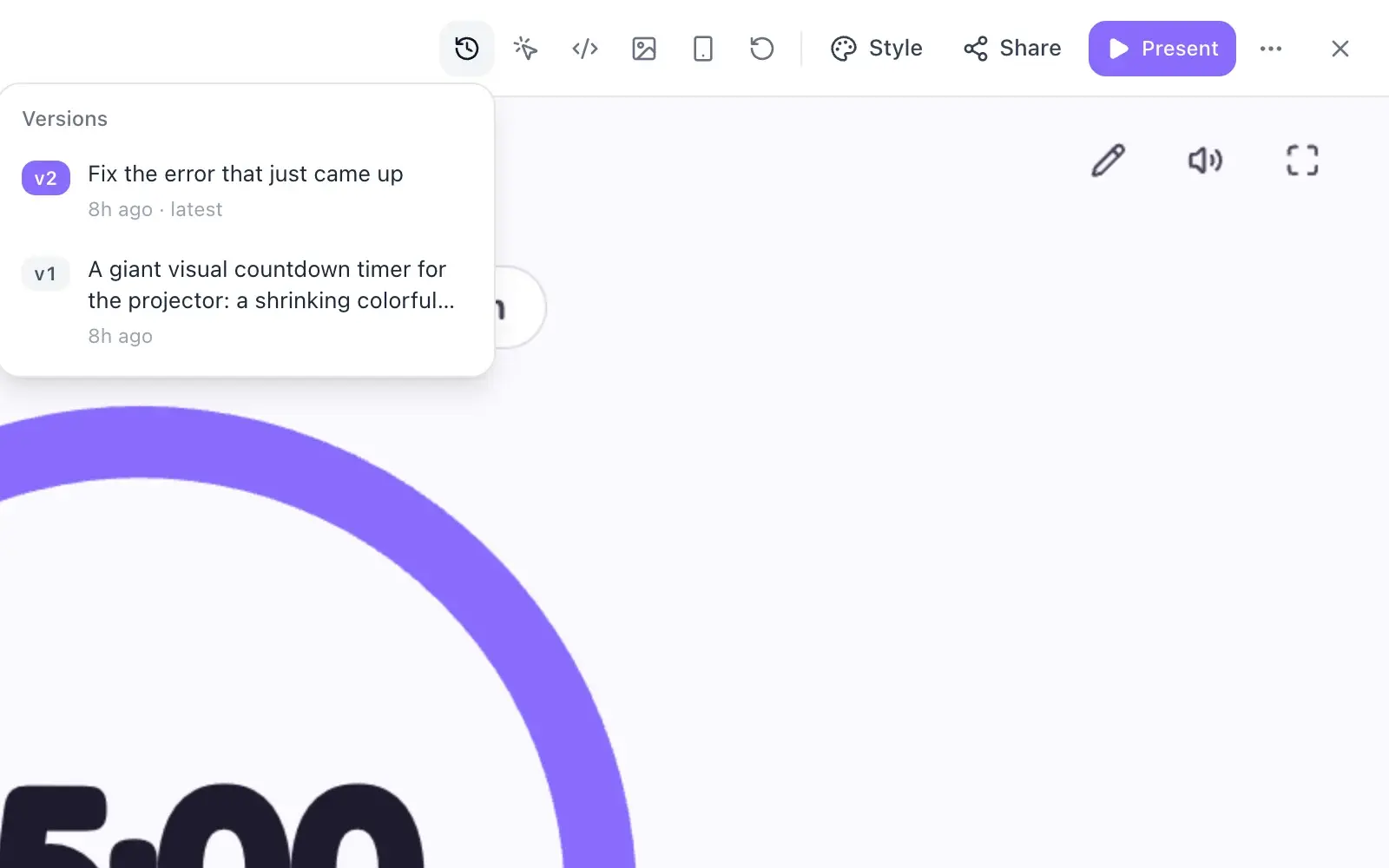Select version v1 countdown timer entry
The width and height of the screenshot is (1389, 868).
247,301
